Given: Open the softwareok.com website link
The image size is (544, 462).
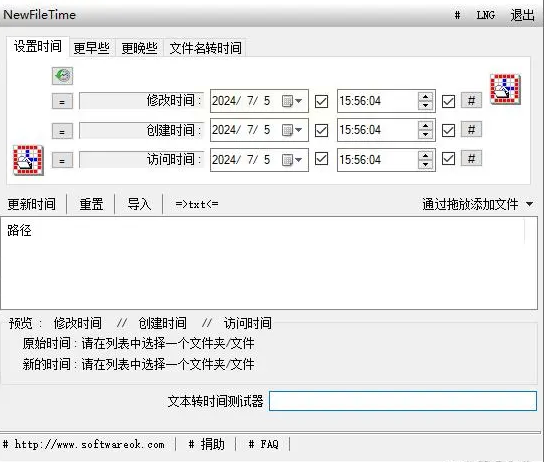Looking at the screenshot, I should tap(89, 444).
